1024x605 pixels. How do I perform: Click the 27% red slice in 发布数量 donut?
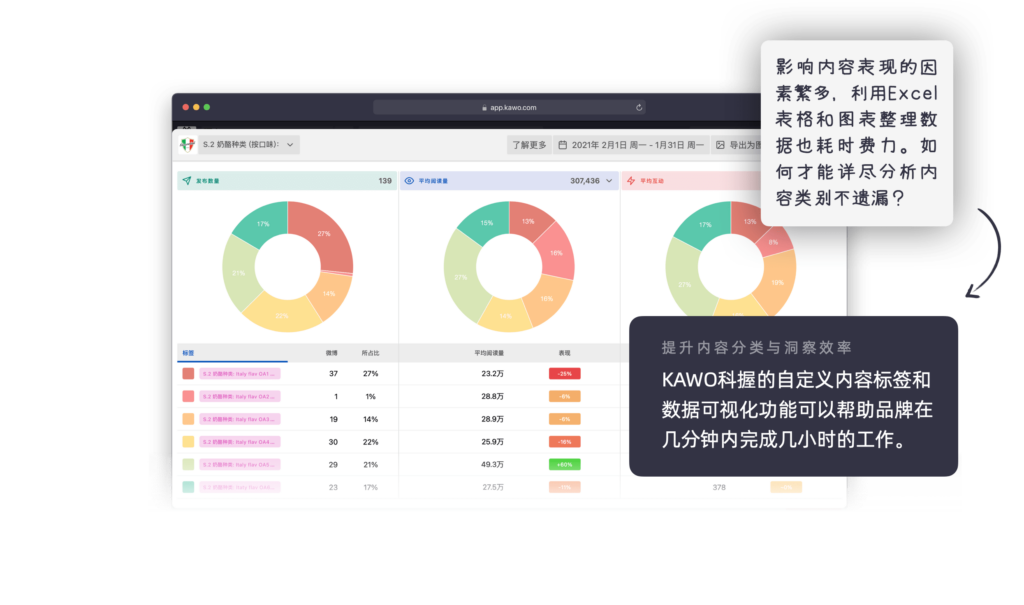tap(325, 233)
